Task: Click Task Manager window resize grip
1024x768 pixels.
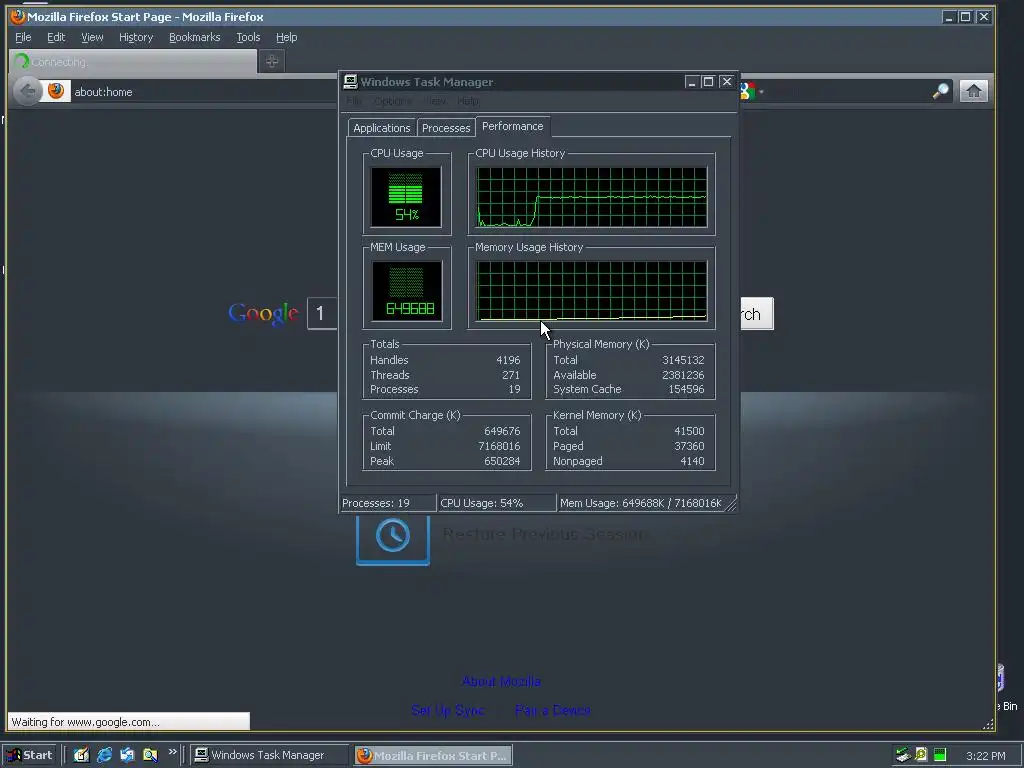Action: pyautogui.click(x=731, y=505)
